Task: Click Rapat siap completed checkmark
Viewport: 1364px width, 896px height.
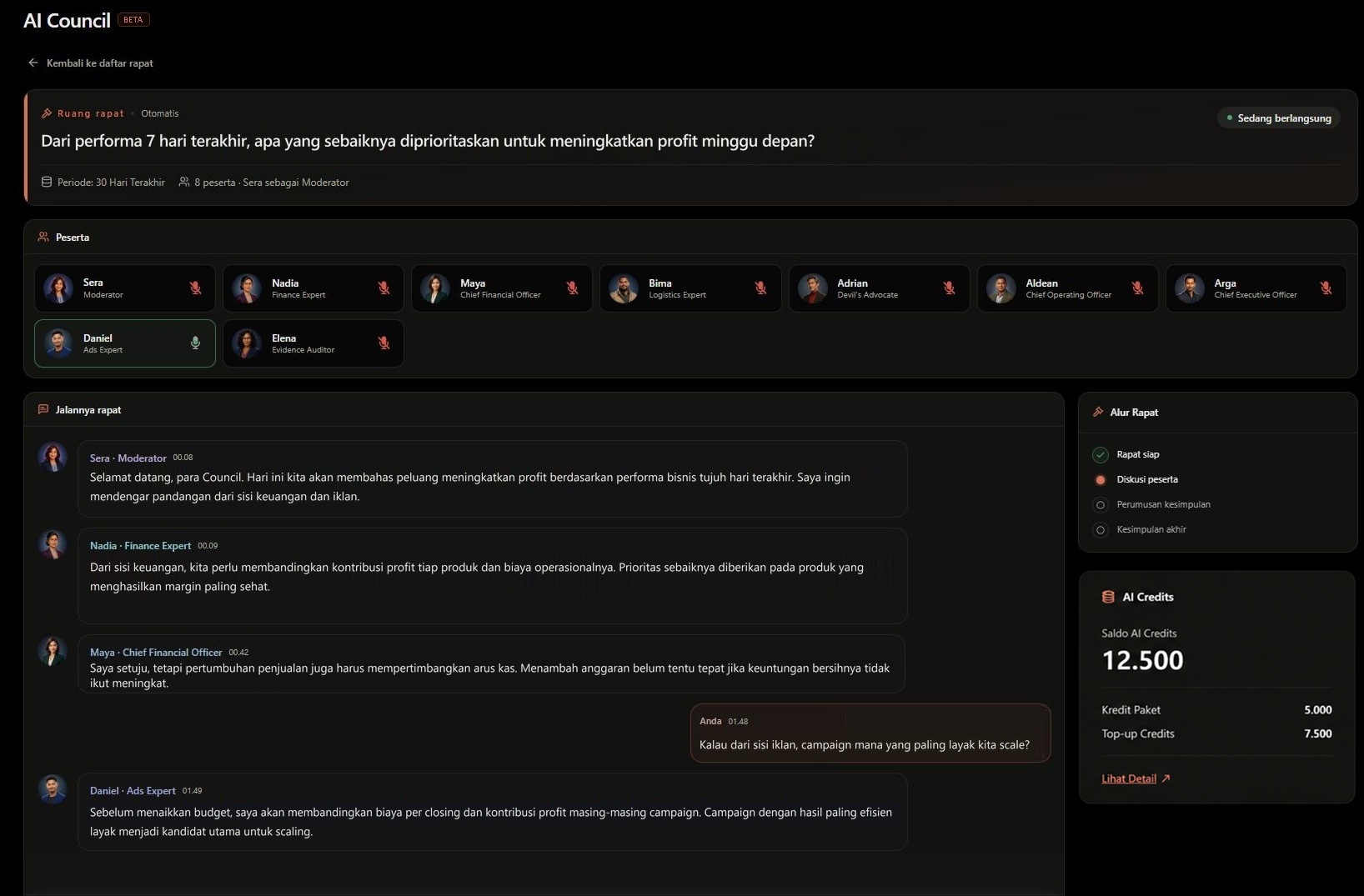Action: pos(1101,454)
